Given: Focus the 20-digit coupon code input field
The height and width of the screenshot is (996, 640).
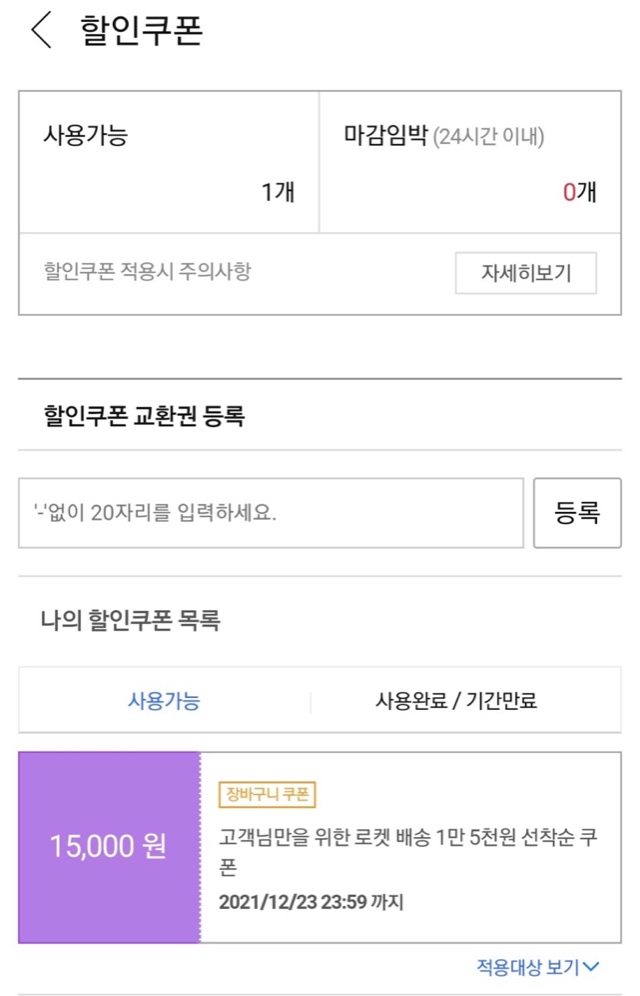Looking at the screenshot, I should click(270, 513).
